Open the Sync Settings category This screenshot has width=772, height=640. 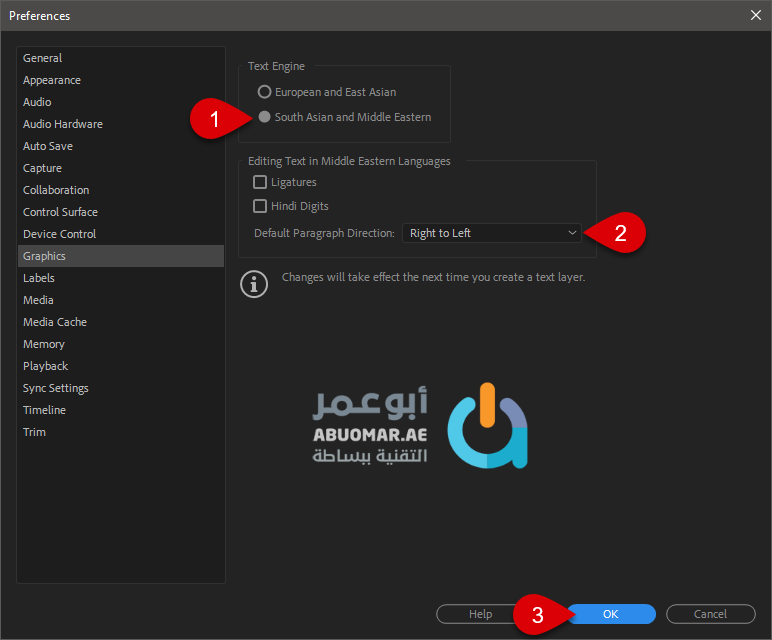pyautogui.click(x=56, y=388)
